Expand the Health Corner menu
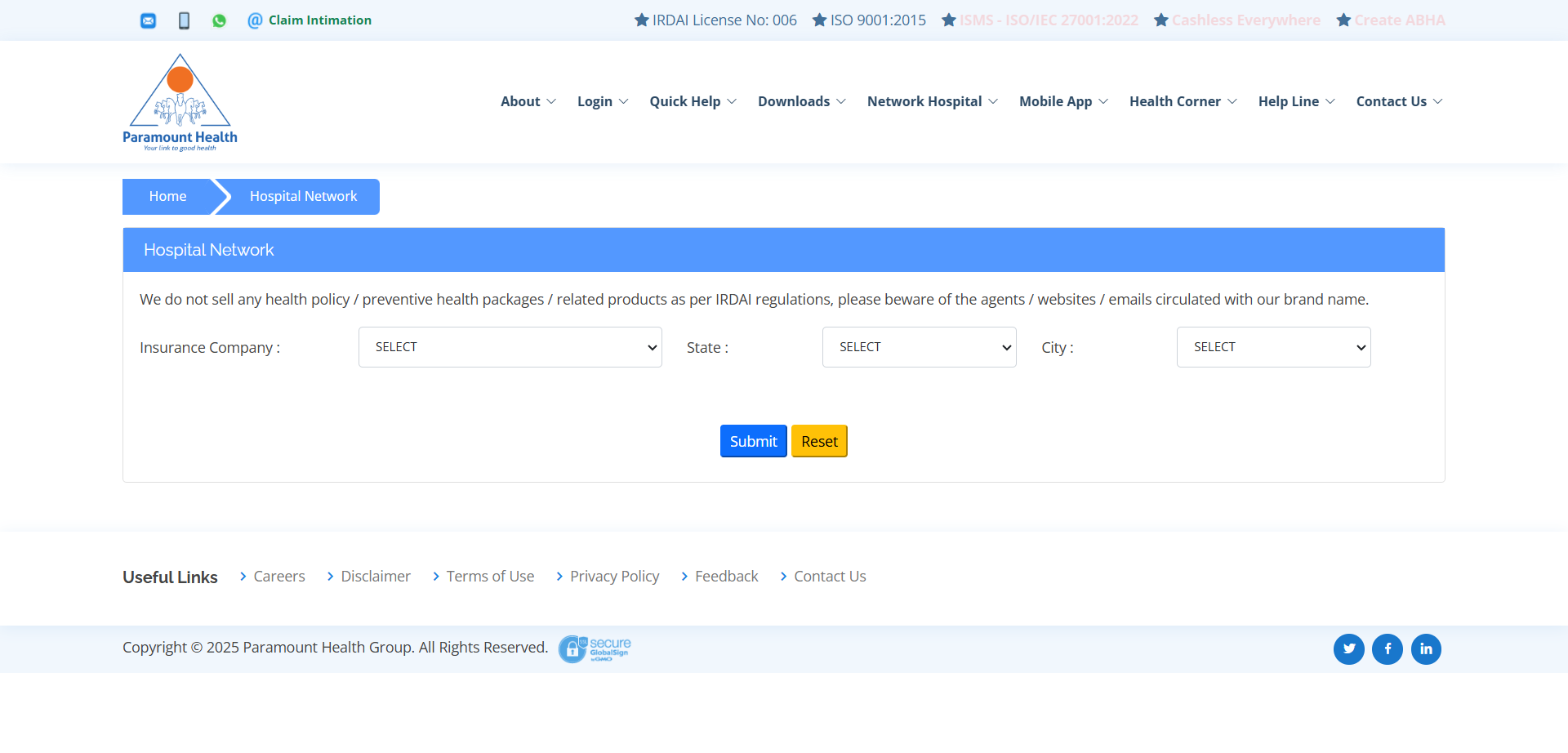The height and width of the screenshot is (753, 1568). click(1183, 101)
